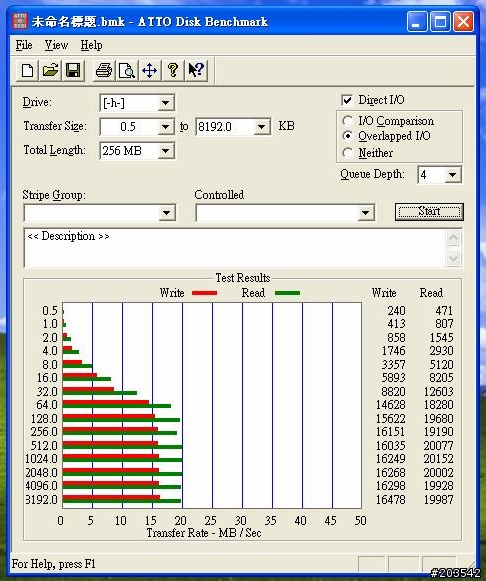Toggle the Direct I/O checkbox

[x=347, y=100]
